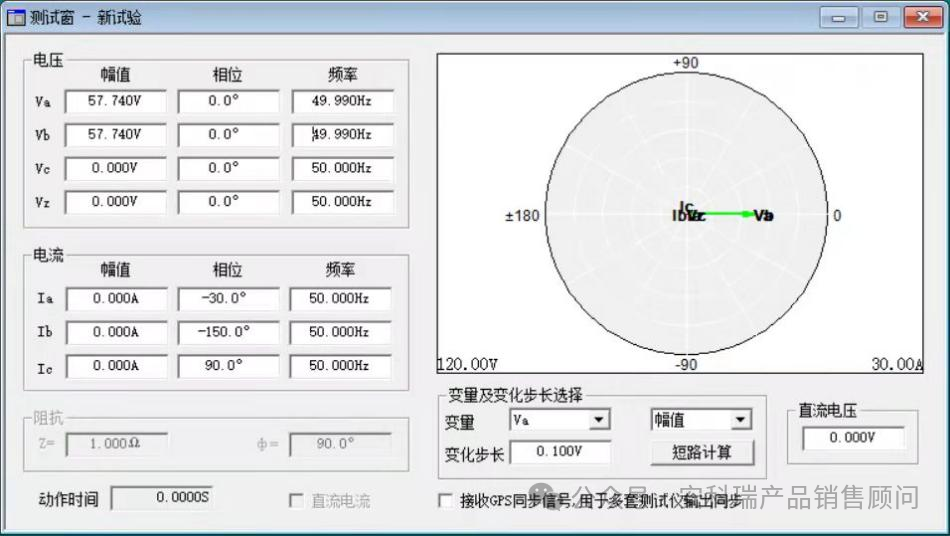The height and width of the screenshot is (536, 950).
Task: Edit the Vb voltage phase field
Action: pos(228,134)
